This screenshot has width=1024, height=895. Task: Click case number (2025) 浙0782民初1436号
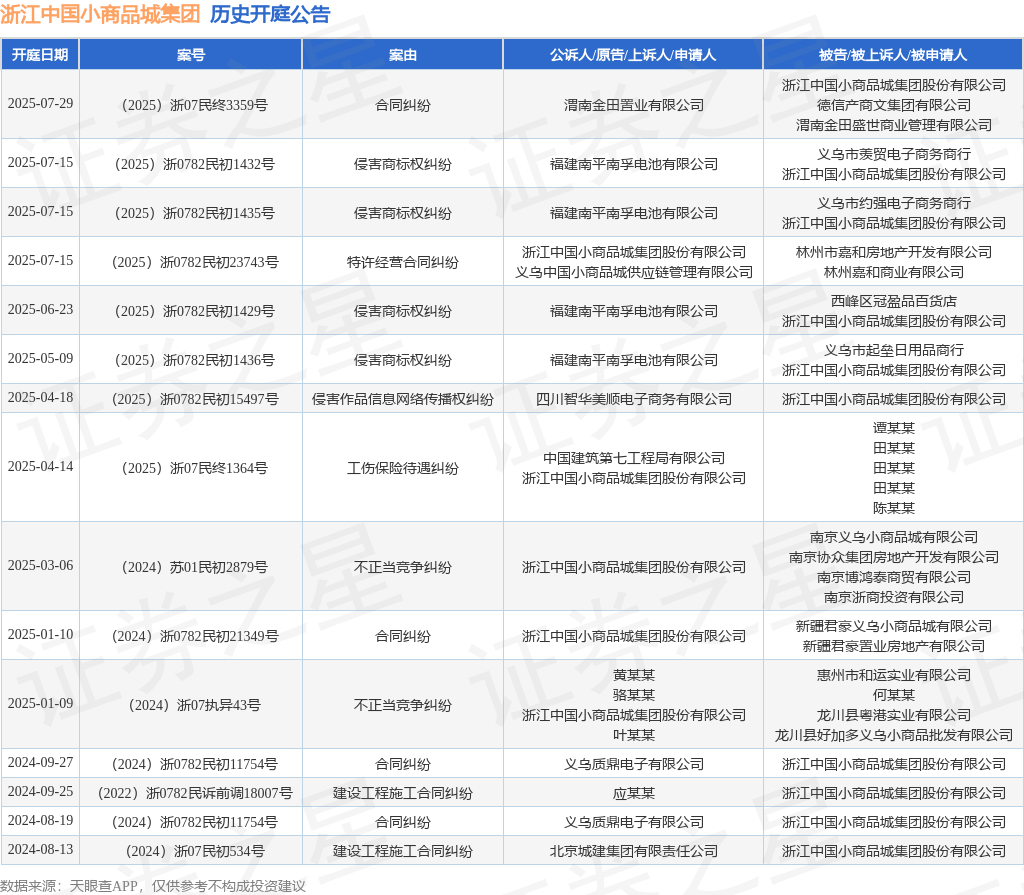click(195, 359)
